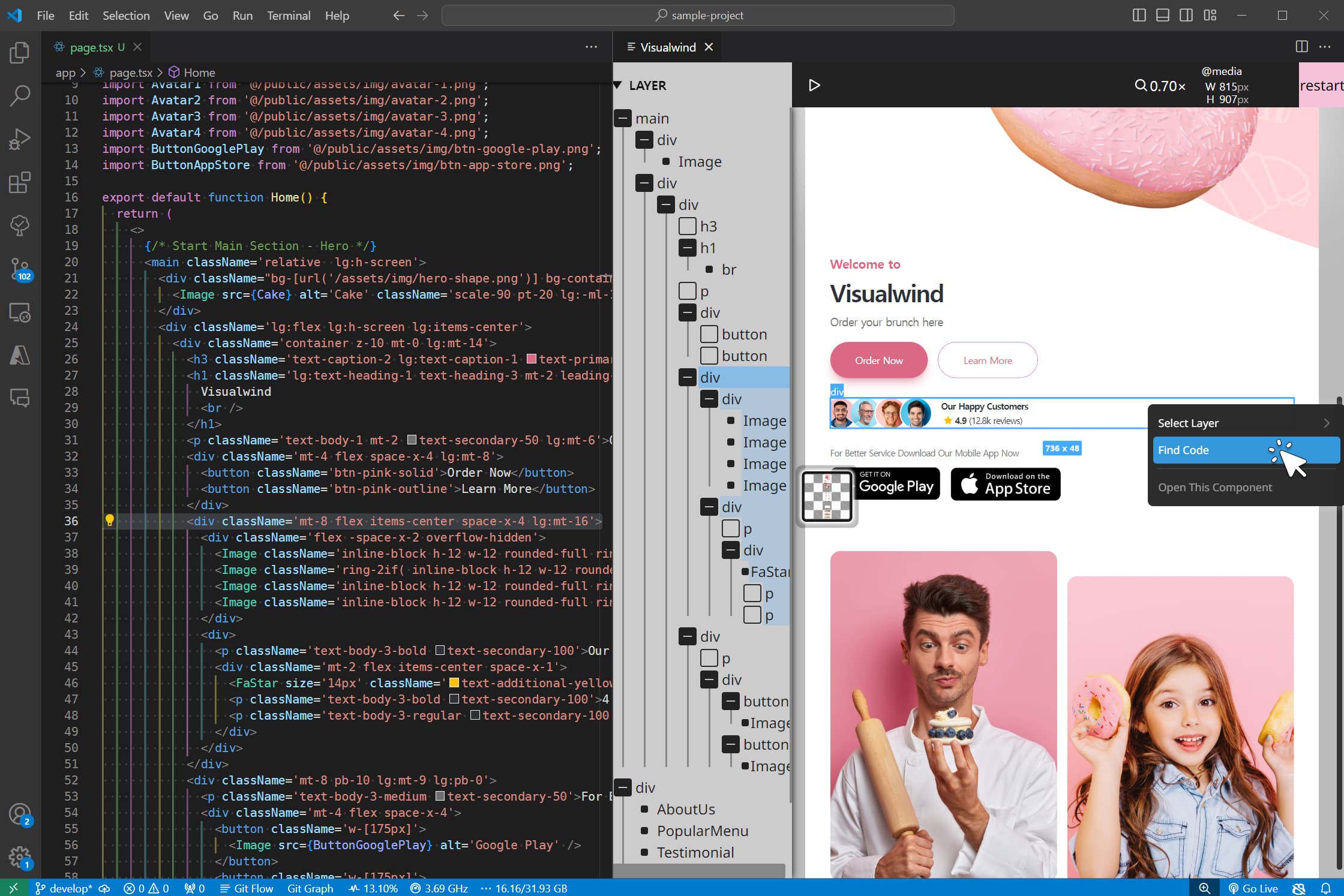Collapse the main layer node
This screenshot has width=1344, height=896.
click(623, 118)
